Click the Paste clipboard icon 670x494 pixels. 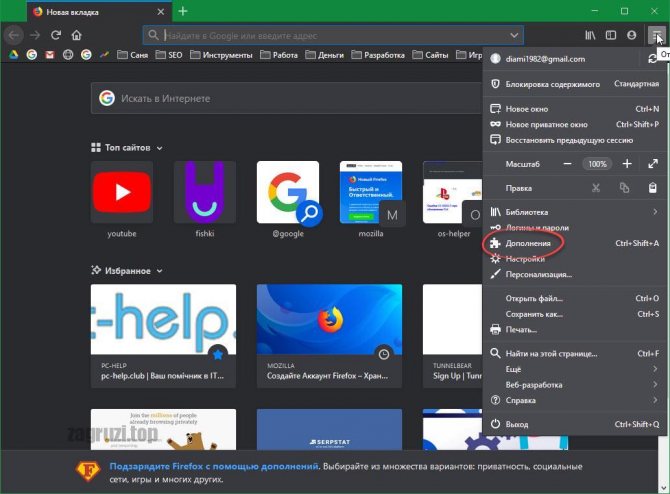pos(652,188)
